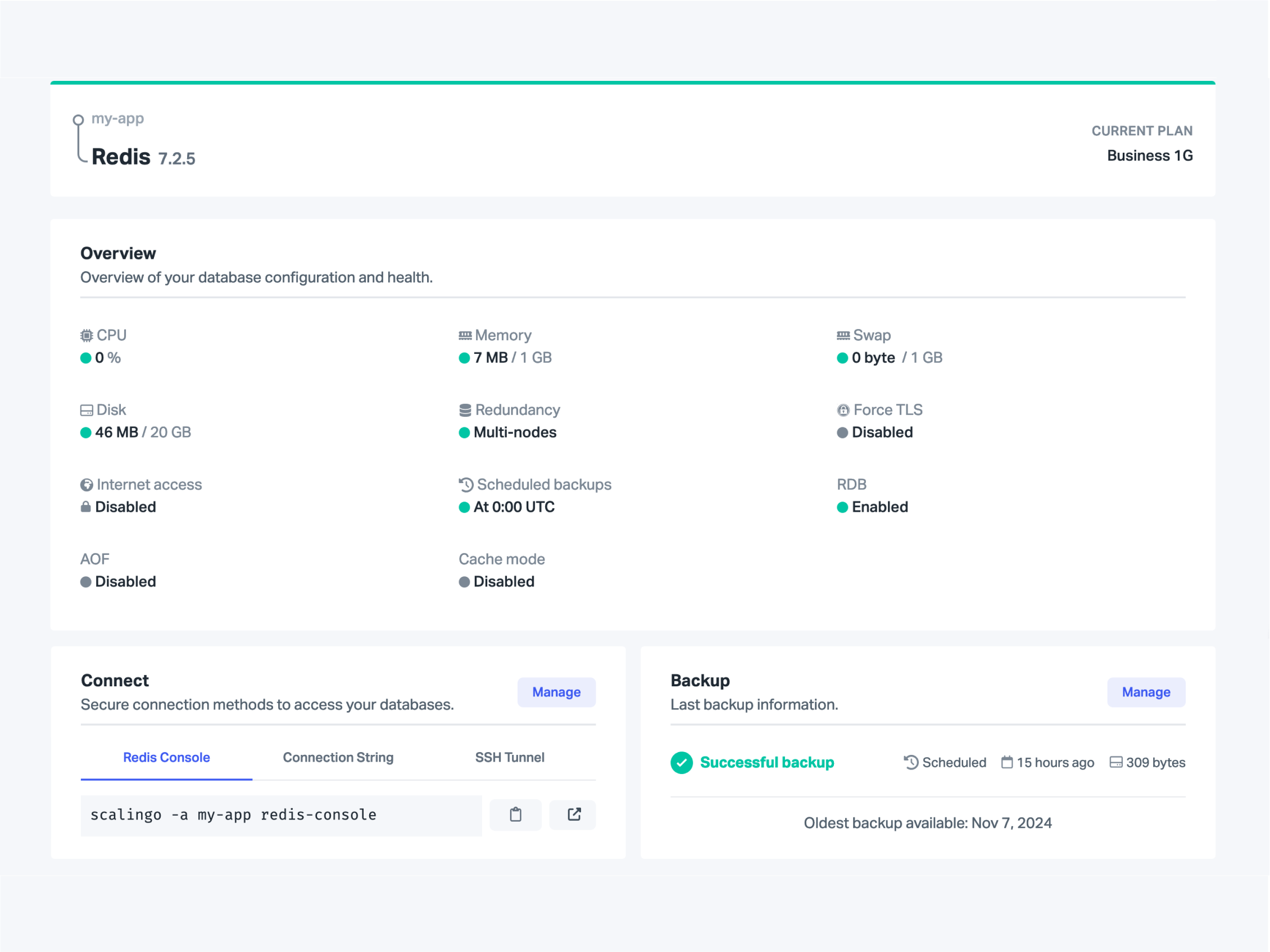Viewport: 1270px width, 952px height.
Task: Click the open in external window icon
Action: pyautogui.click(x=574, y=814)
